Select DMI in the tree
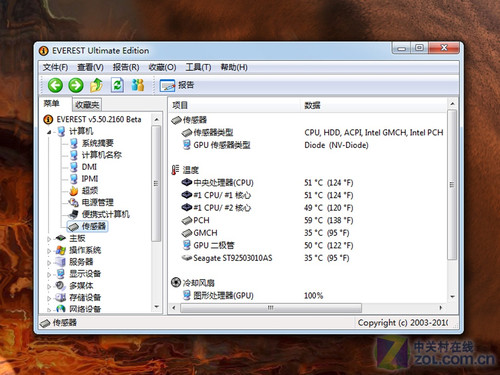The width and height of the screenshot is (500, 375). click(89, 167)
